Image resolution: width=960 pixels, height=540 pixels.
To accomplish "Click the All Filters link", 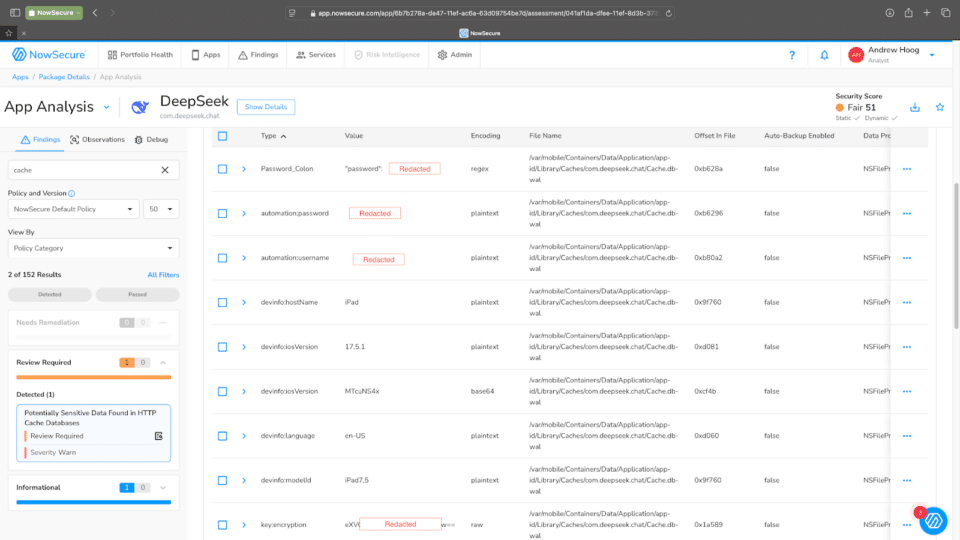I will tap(163, 274).
